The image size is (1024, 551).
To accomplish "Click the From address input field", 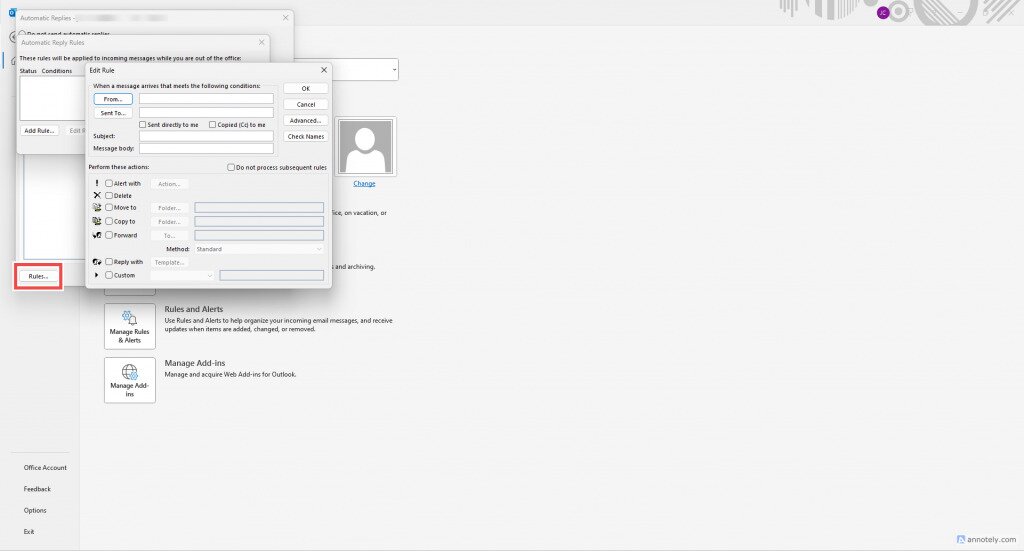I will pos(206,99).
